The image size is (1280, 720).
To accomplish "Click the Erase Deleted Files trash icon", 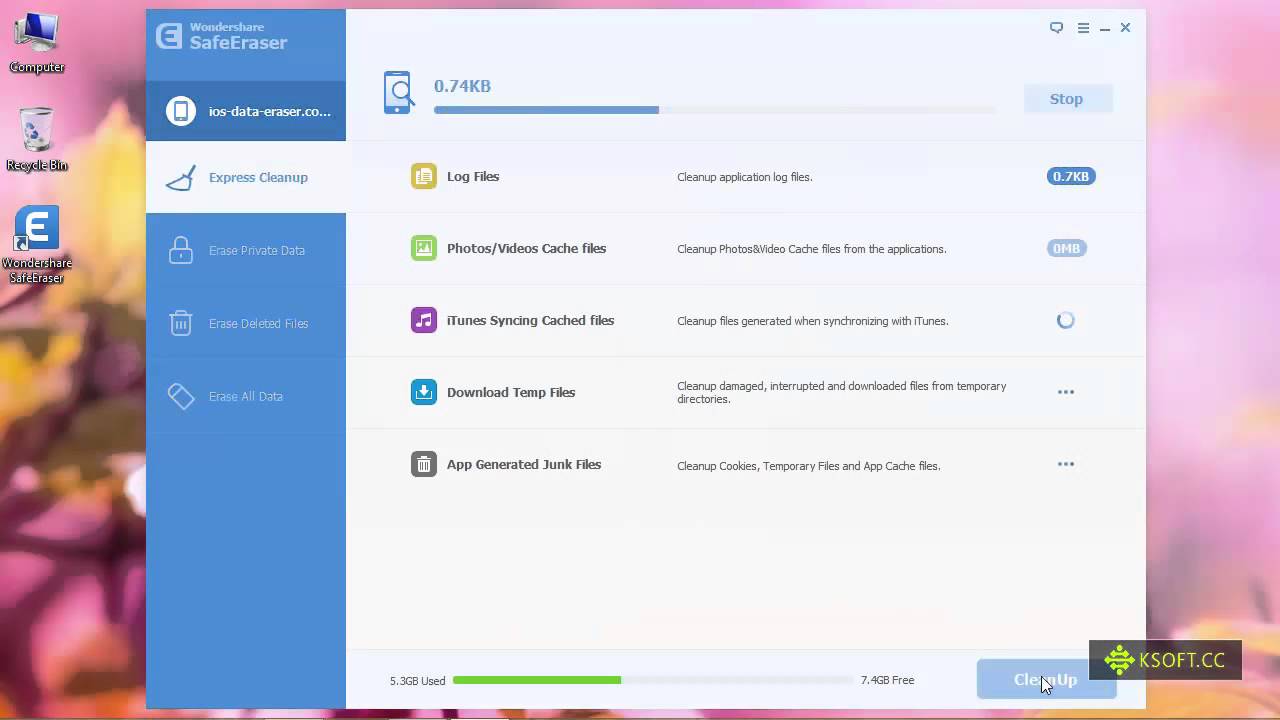I will 181,323.
